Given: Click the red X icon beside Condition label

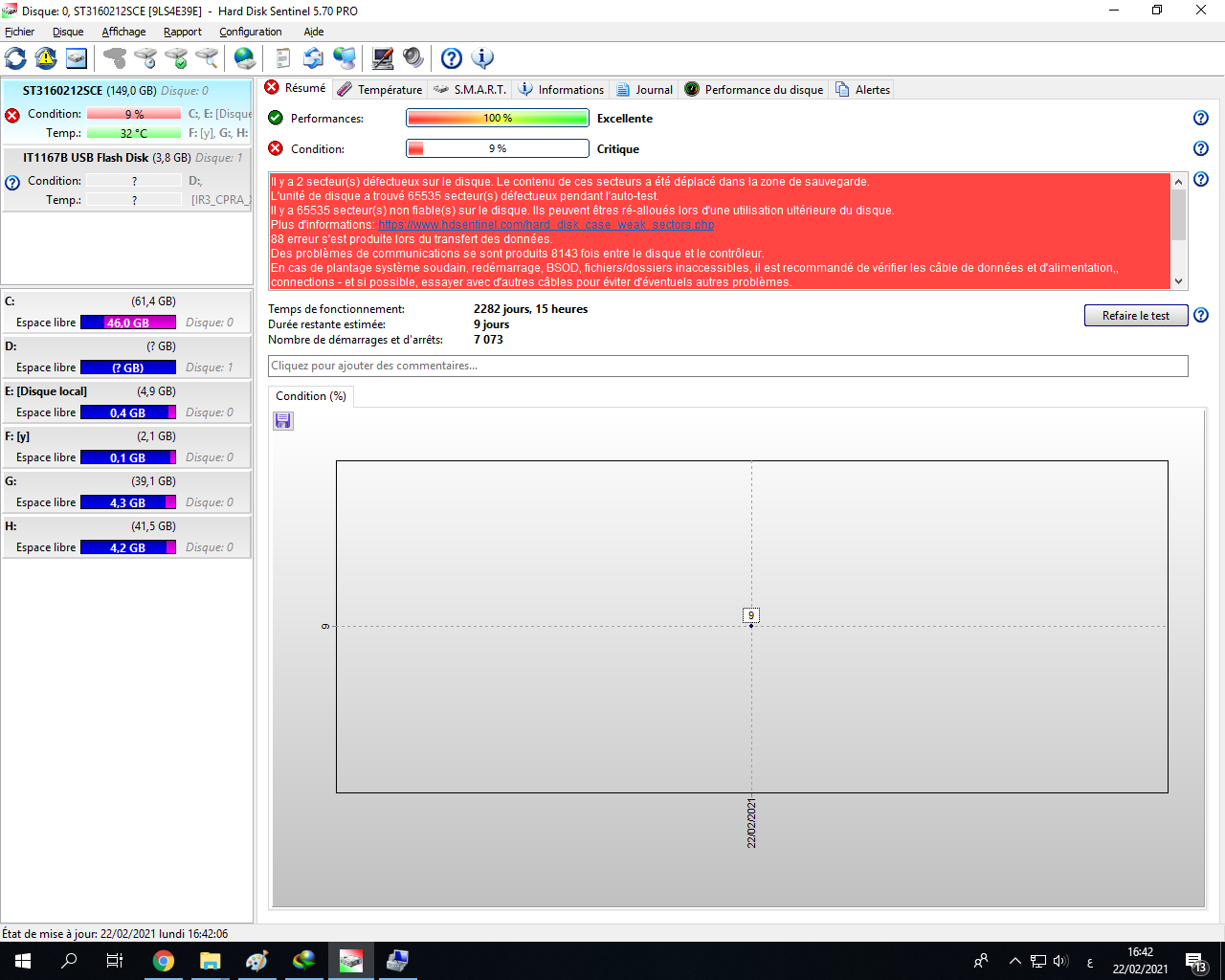Looking at the screenshot, I should point(276,148).
